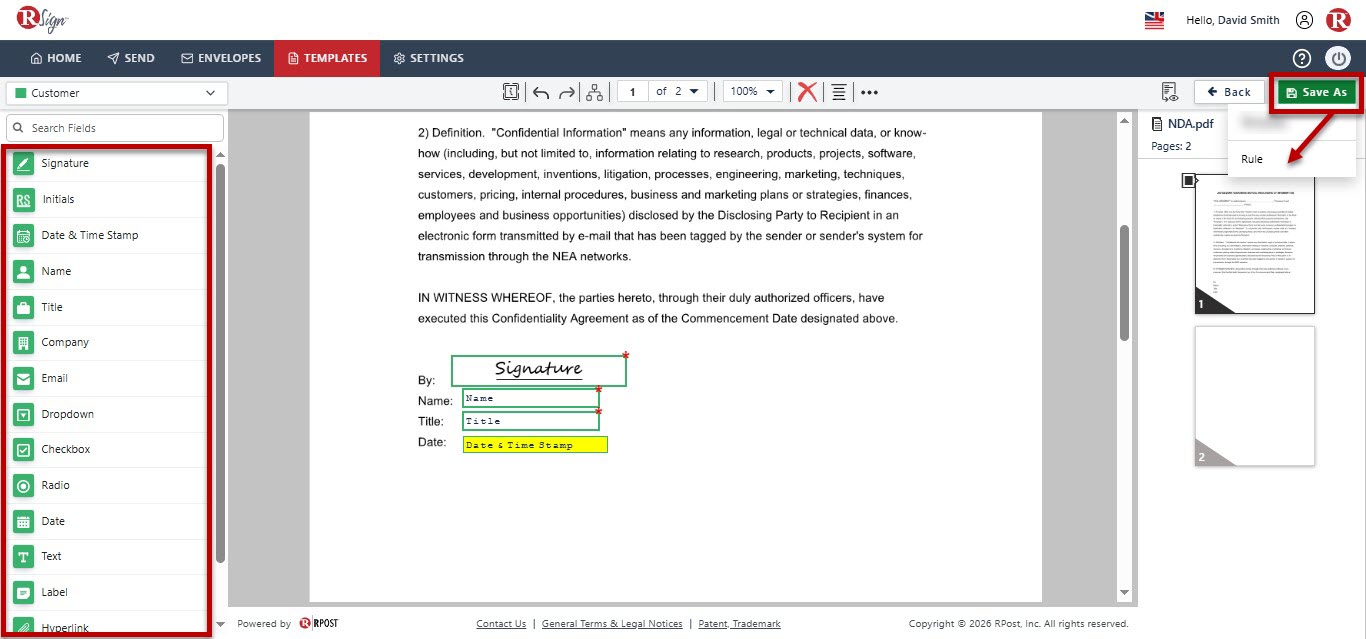Select the Title field in sidebar
1366x639 pixels.
[109, 307]
